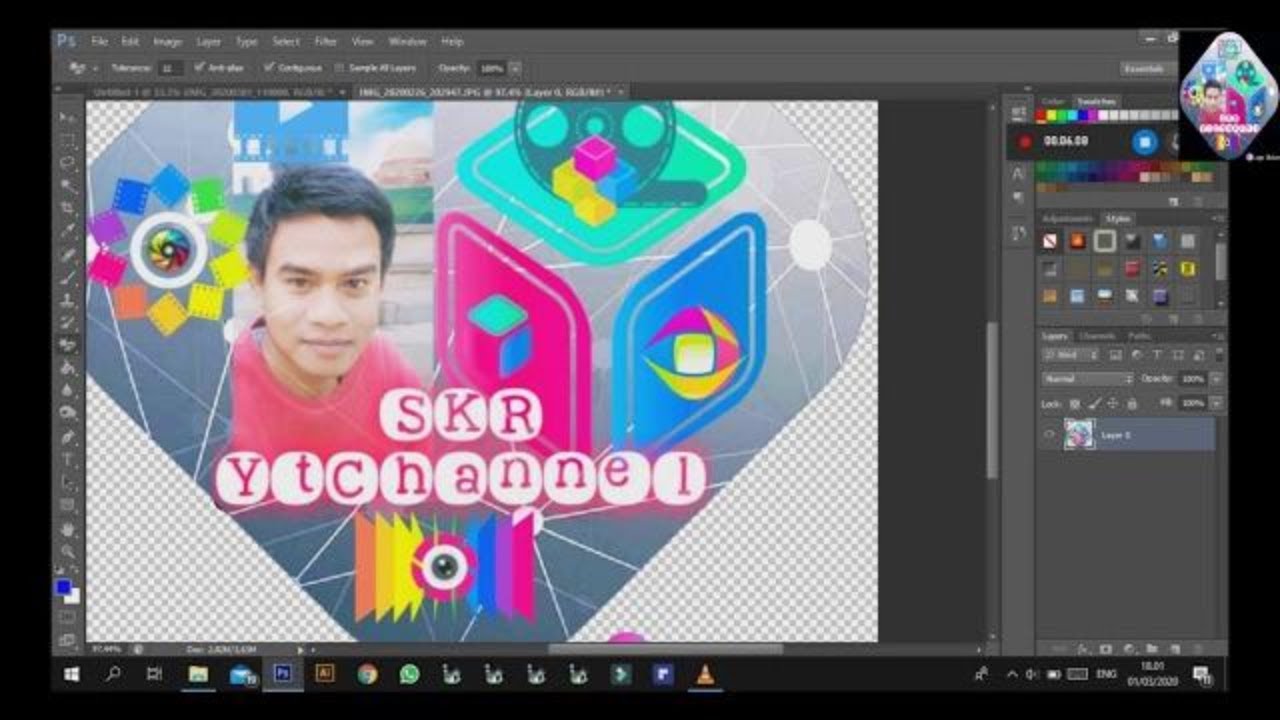This screenshot has width=1280, height=720.
Task: Open the collapsed Character panel icon
Action: pyautogui.click(x=1018, y=173)
